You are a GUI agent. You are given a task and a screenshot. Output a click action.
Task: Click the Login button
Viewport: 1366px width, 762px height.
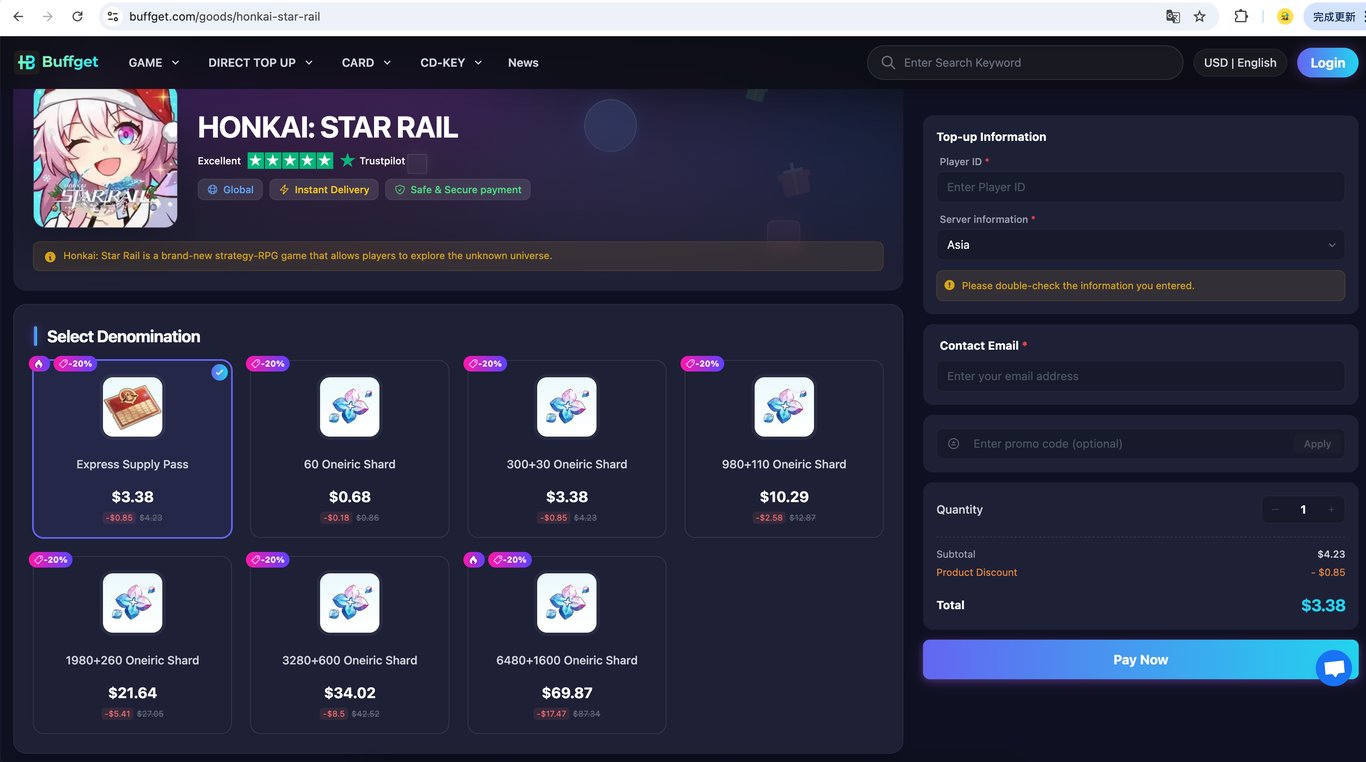(x=1328, y=62)
